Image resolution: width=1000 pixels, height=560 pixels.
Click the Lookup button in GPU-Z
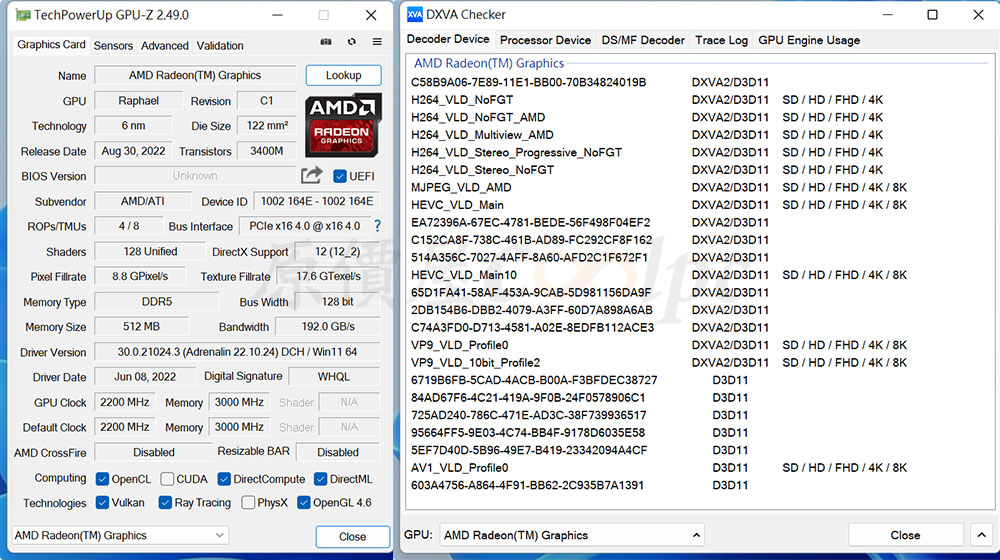(343, 75)
